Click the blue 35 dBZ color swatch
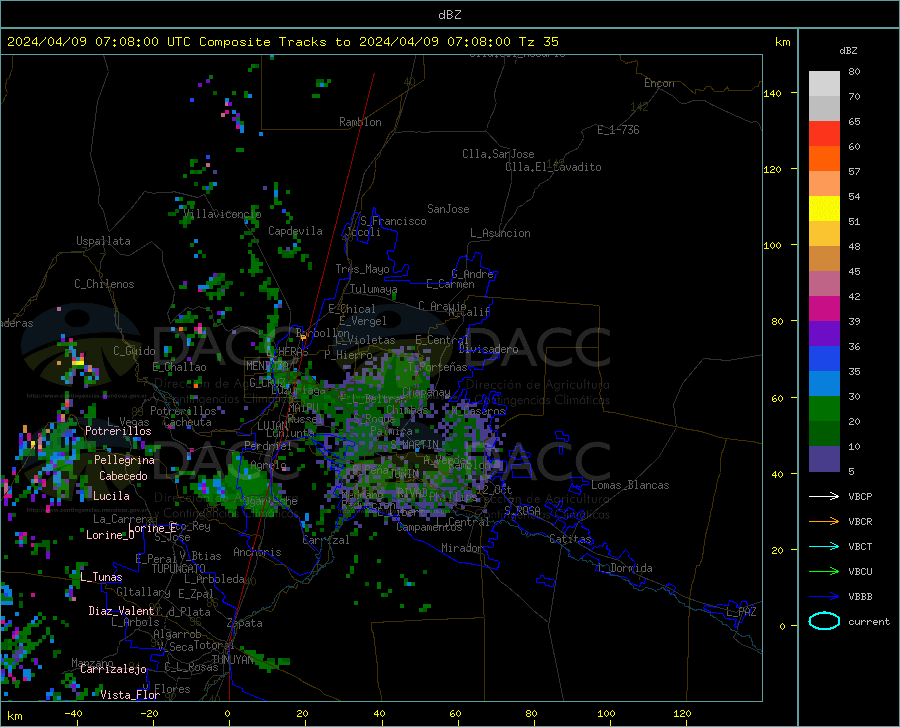The width and height of the screenshot is (900, 727). coord(824,359)
